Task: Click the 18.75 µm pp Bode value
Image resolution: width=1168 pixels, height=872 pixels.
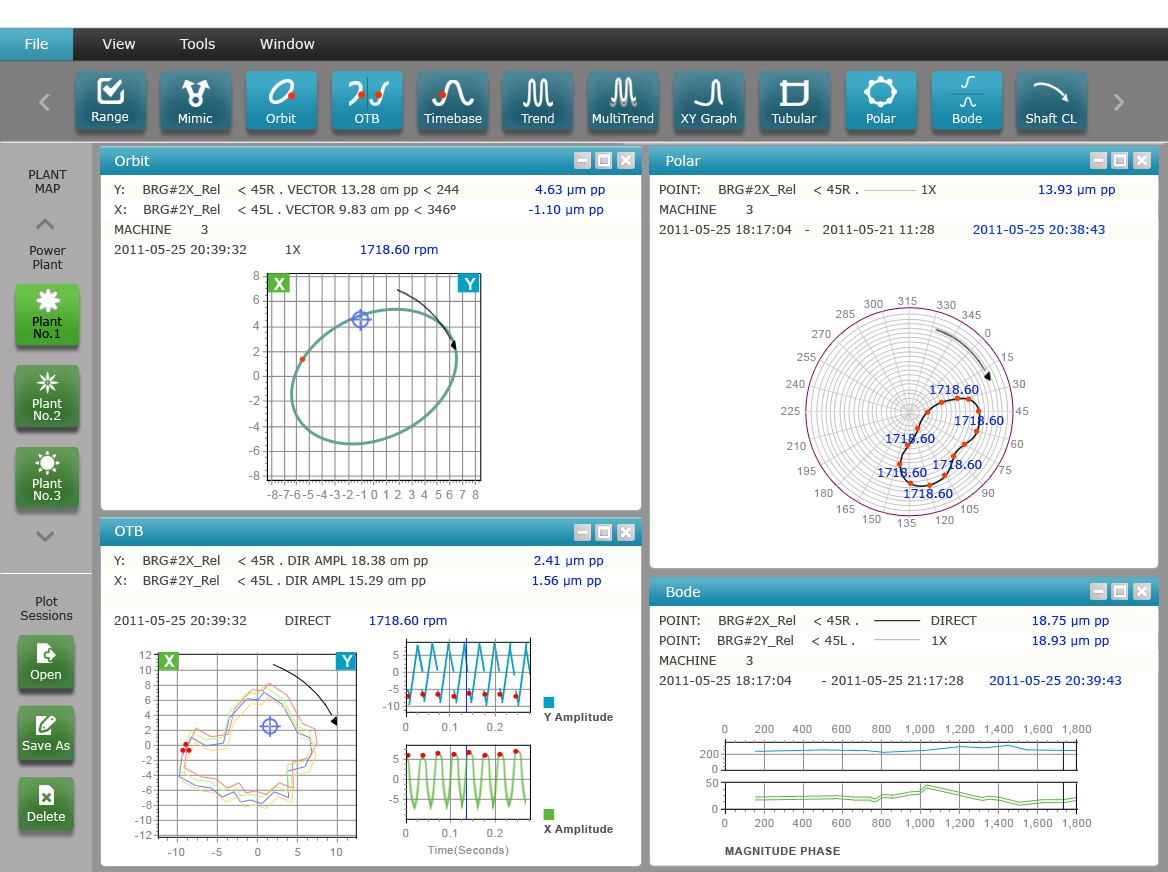Action: (1070, 620)
